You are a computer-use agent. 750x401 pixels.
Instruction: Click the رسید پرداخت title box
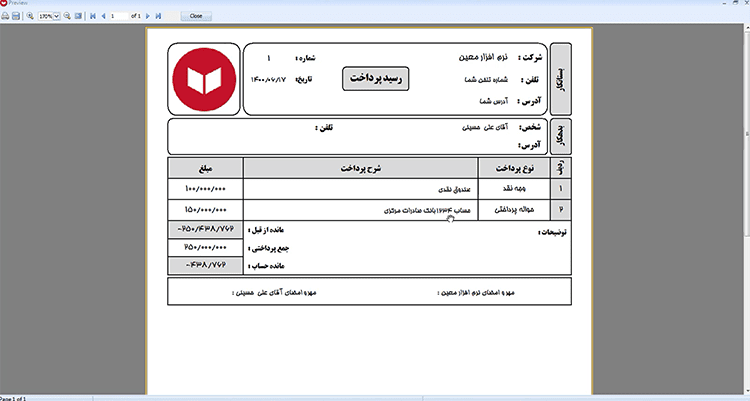pyautogui.click(x=375, y=78)
